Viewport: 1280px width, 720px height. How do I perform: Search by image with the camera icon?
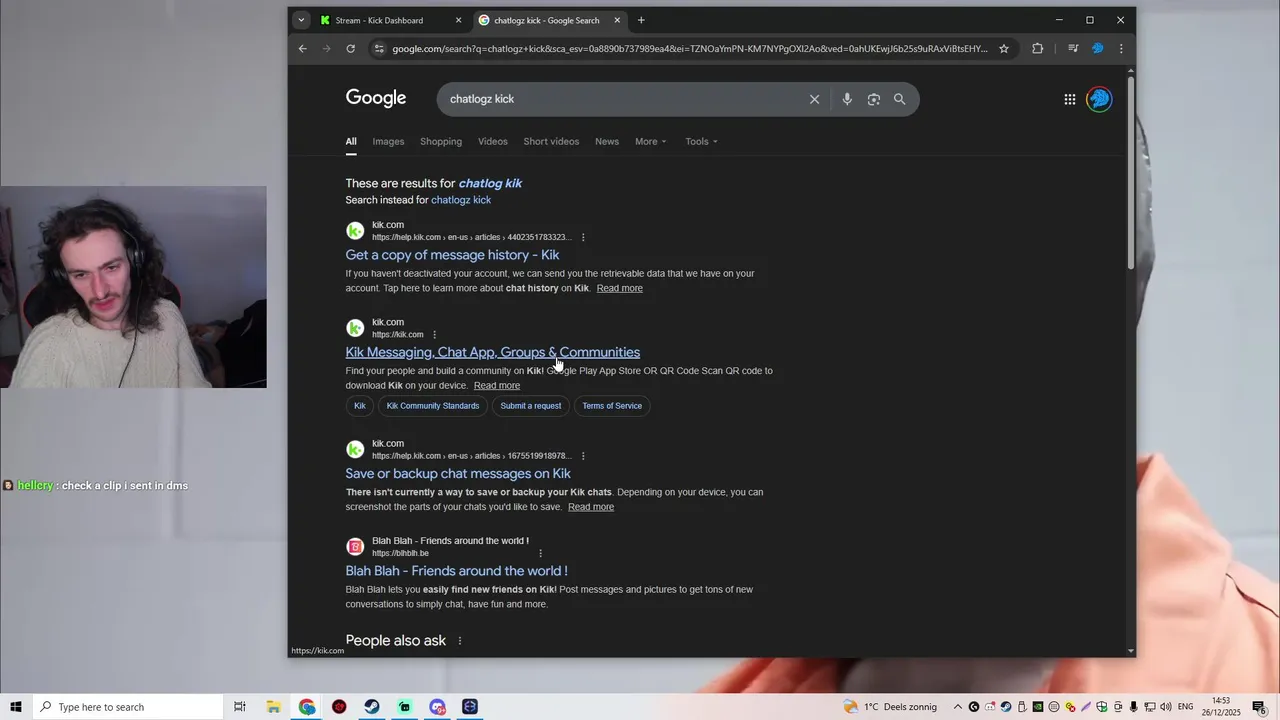(874, 99)
